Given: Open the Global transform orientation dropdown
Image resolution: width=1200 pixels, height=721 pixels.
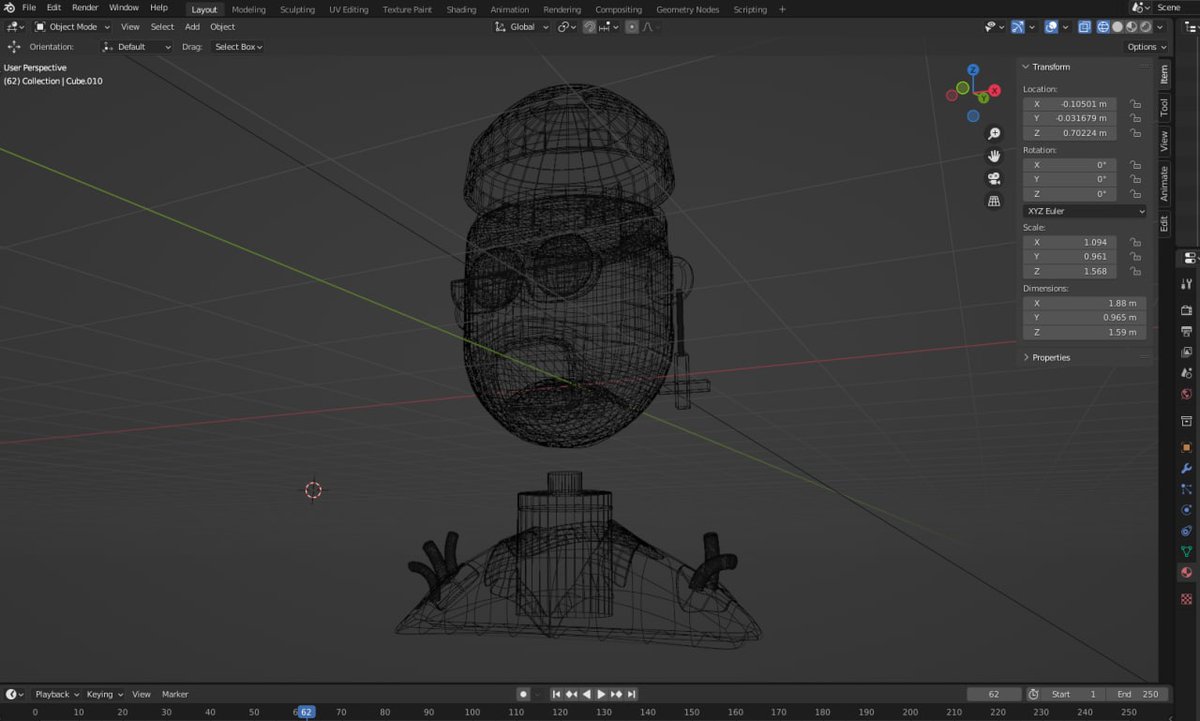Looking at the screenshot, I should pyautogui.click(x=522, y=27).
